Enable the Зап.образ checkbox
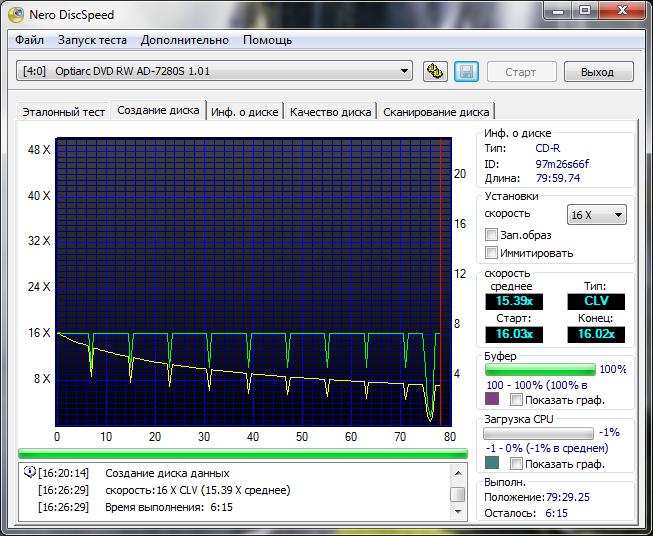The height and width of the screenshot is (536, 653). [x=491, y=234]
